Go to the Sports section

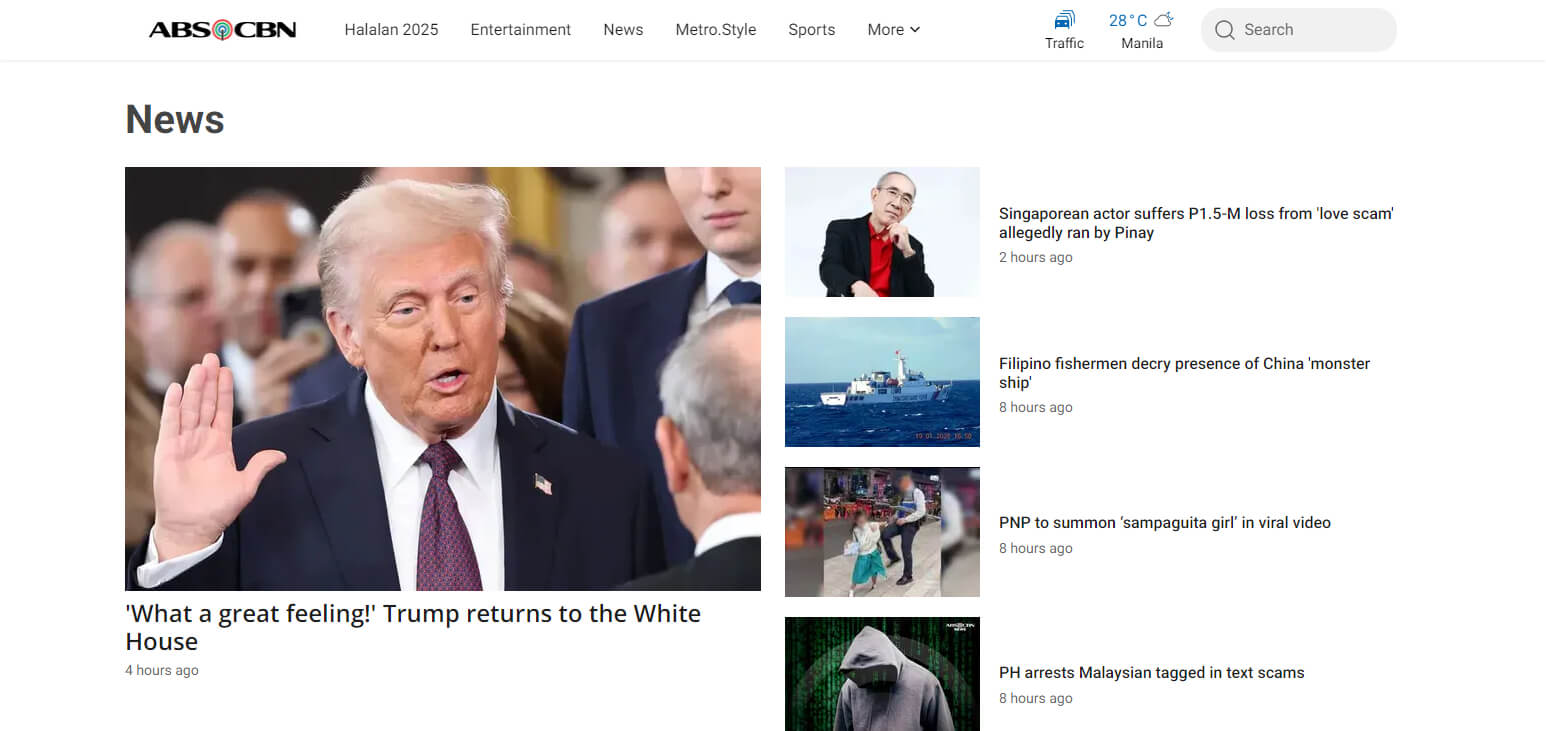811,30
